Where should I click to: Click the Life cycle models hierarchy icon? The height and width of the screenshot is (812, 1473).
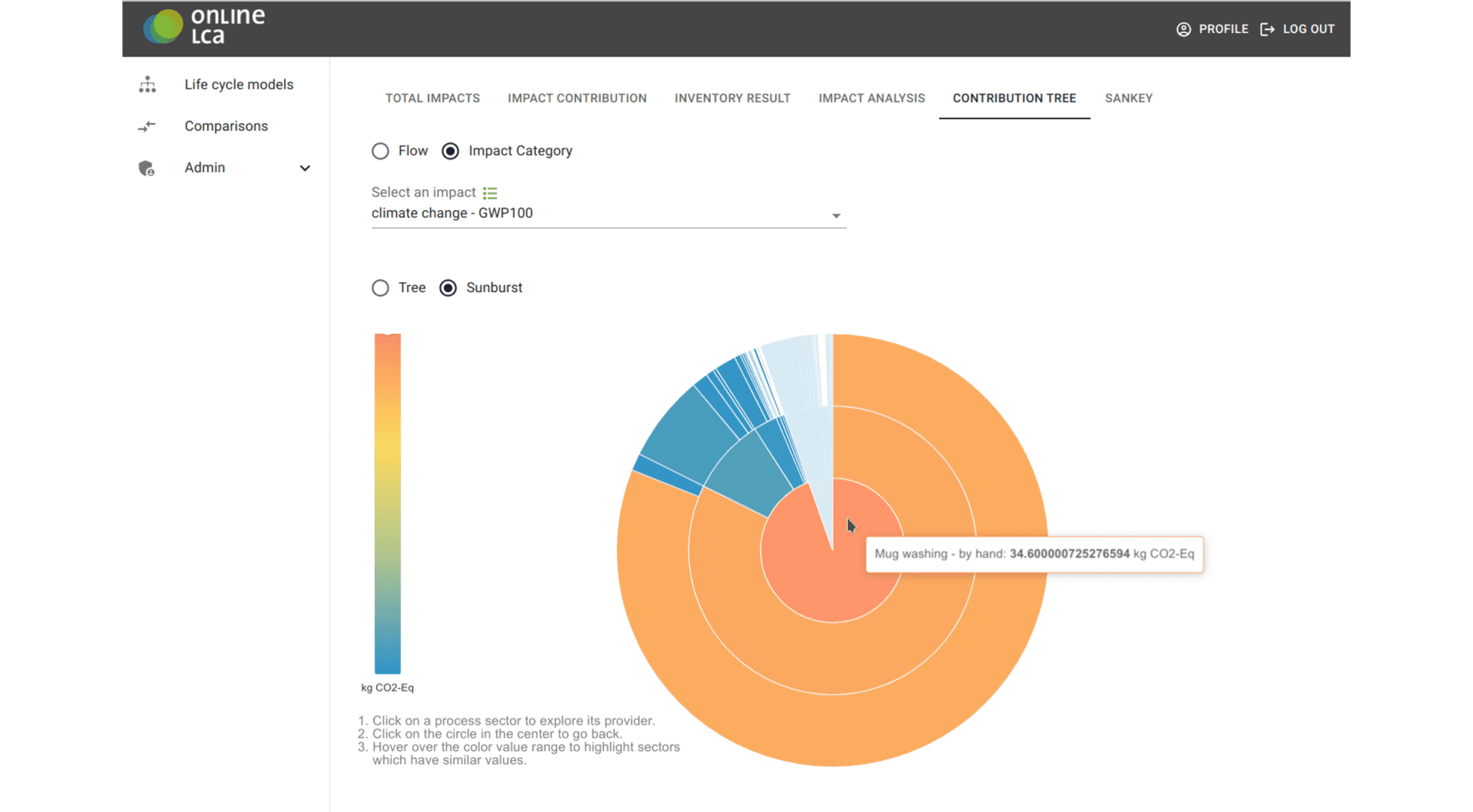147,85
